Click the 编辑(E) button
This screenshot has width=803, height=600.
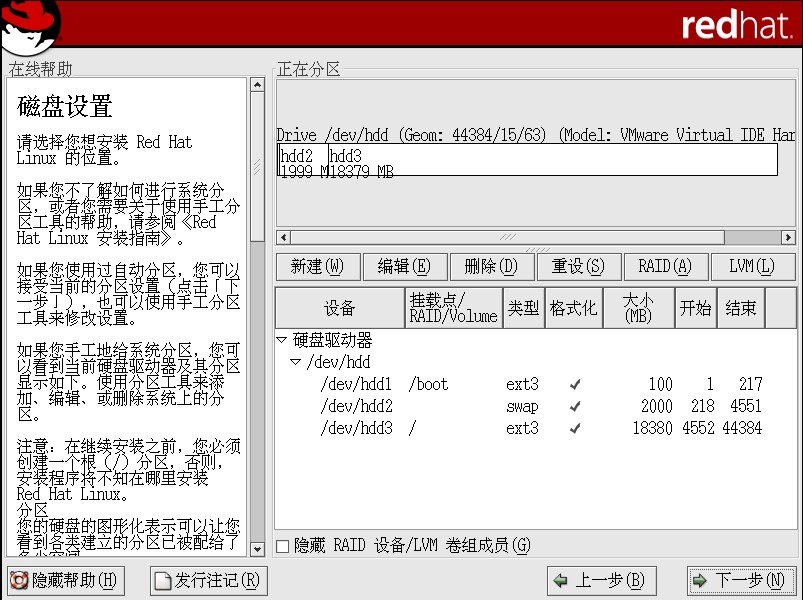pyautogui.click(x=405, y=267)
